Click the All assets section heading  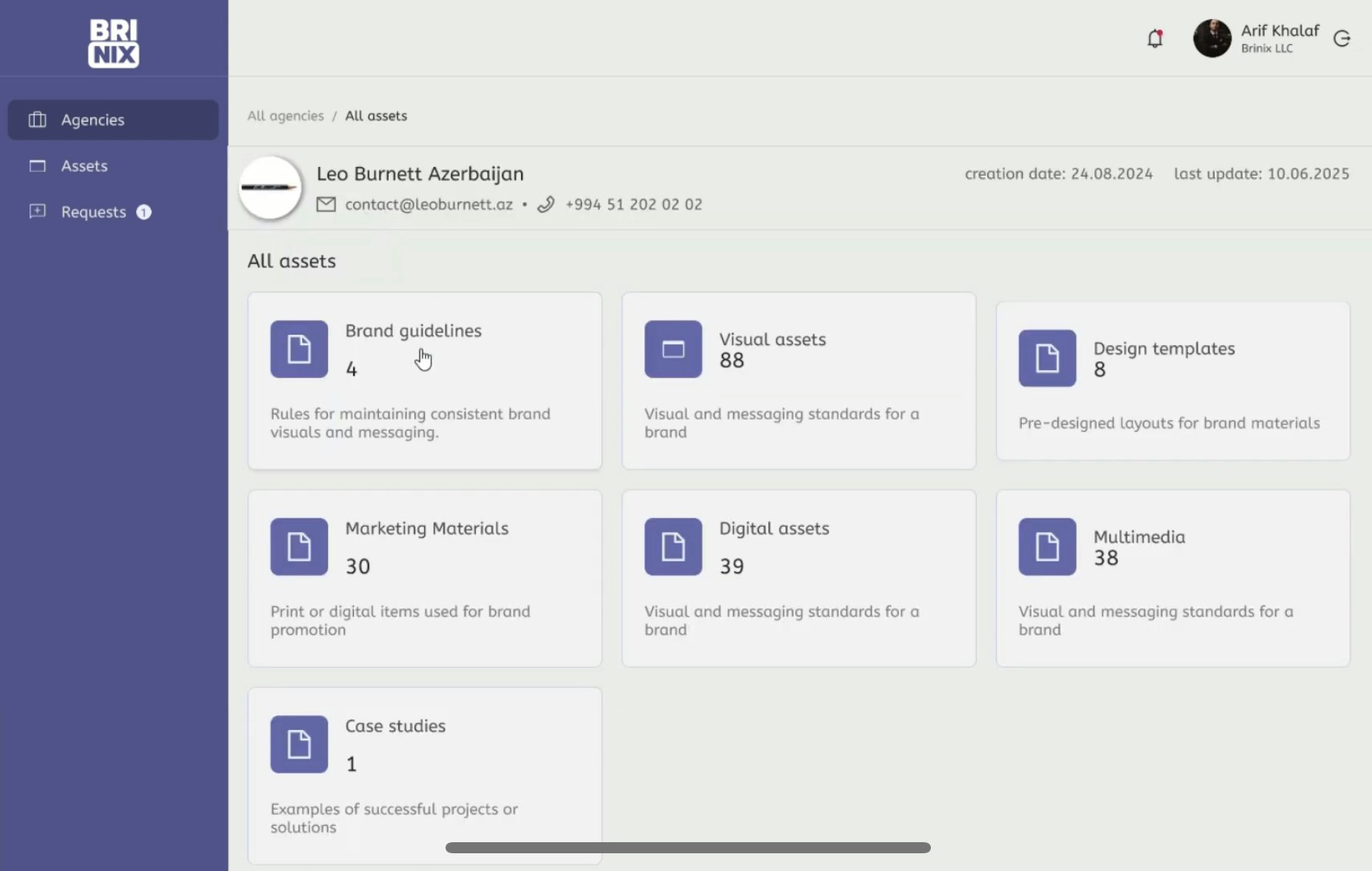292,261
